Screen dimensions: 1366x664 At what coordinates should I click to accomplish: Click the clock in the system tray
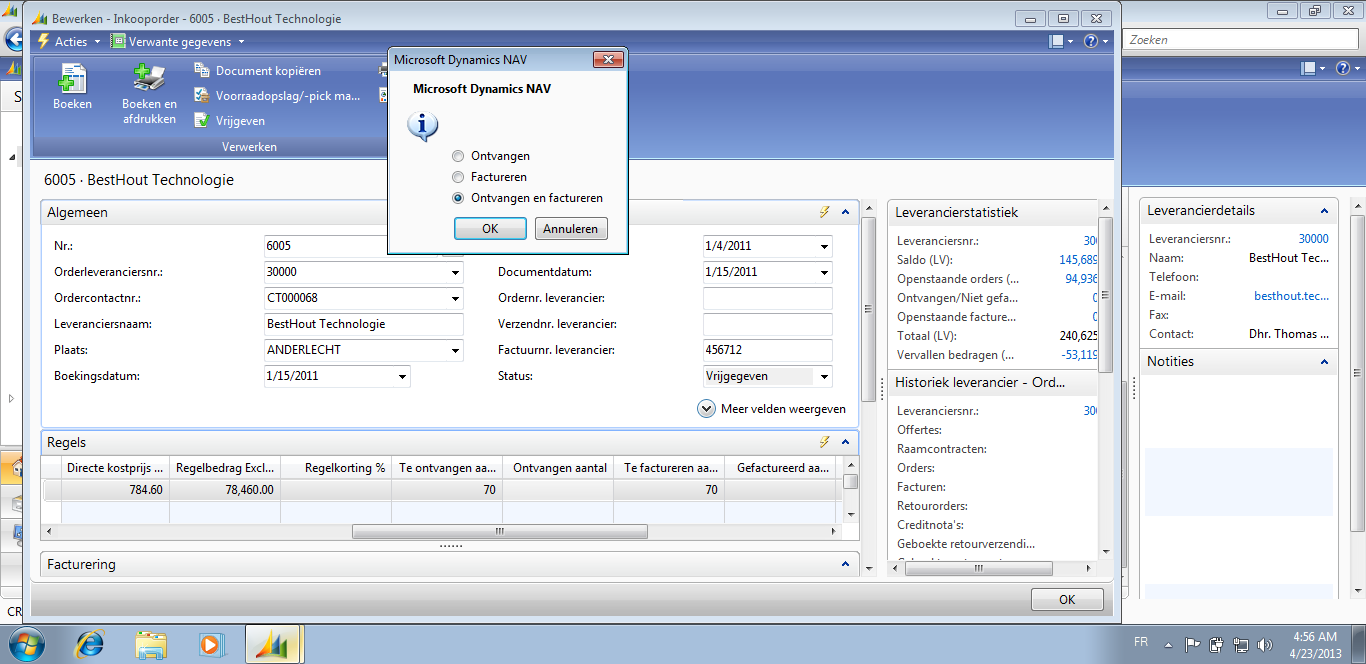(x=1313, y=645)
